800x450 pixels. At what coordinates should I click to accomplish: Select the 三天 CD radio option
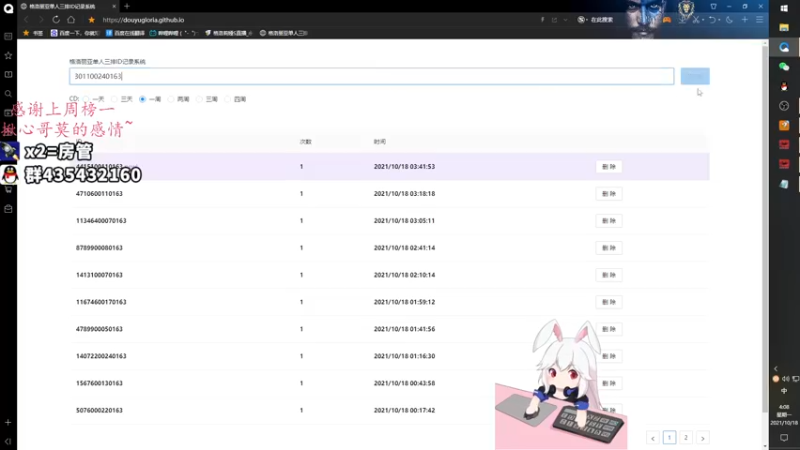point(114,99)
